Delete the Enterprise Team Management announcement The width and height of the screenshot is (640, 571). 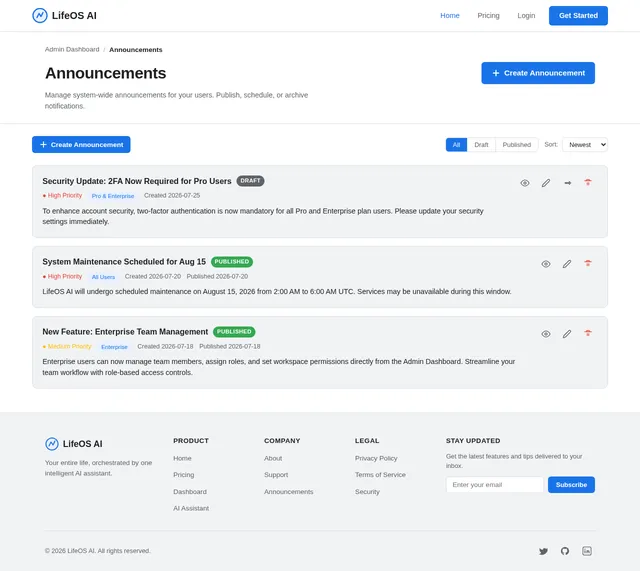(x=588, y=333)
